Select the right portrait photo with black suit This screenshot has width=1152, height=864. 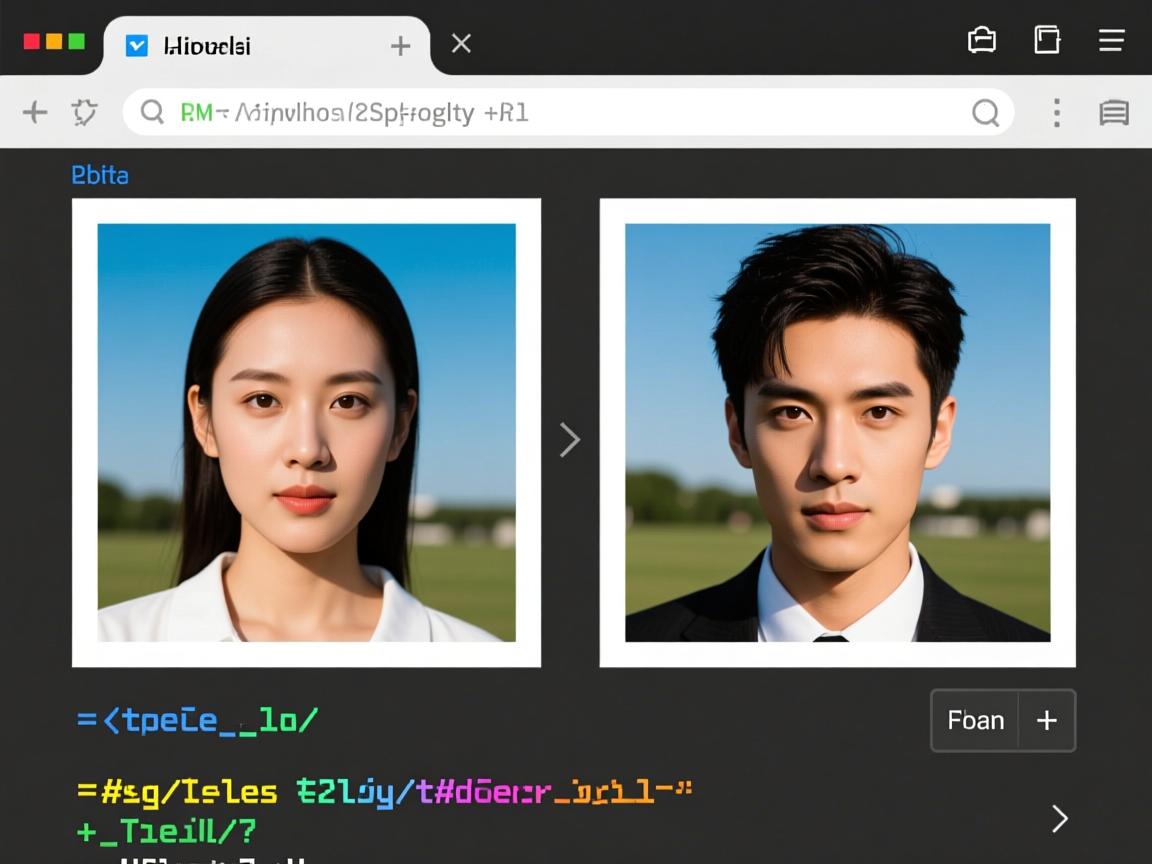coord(837,432)
